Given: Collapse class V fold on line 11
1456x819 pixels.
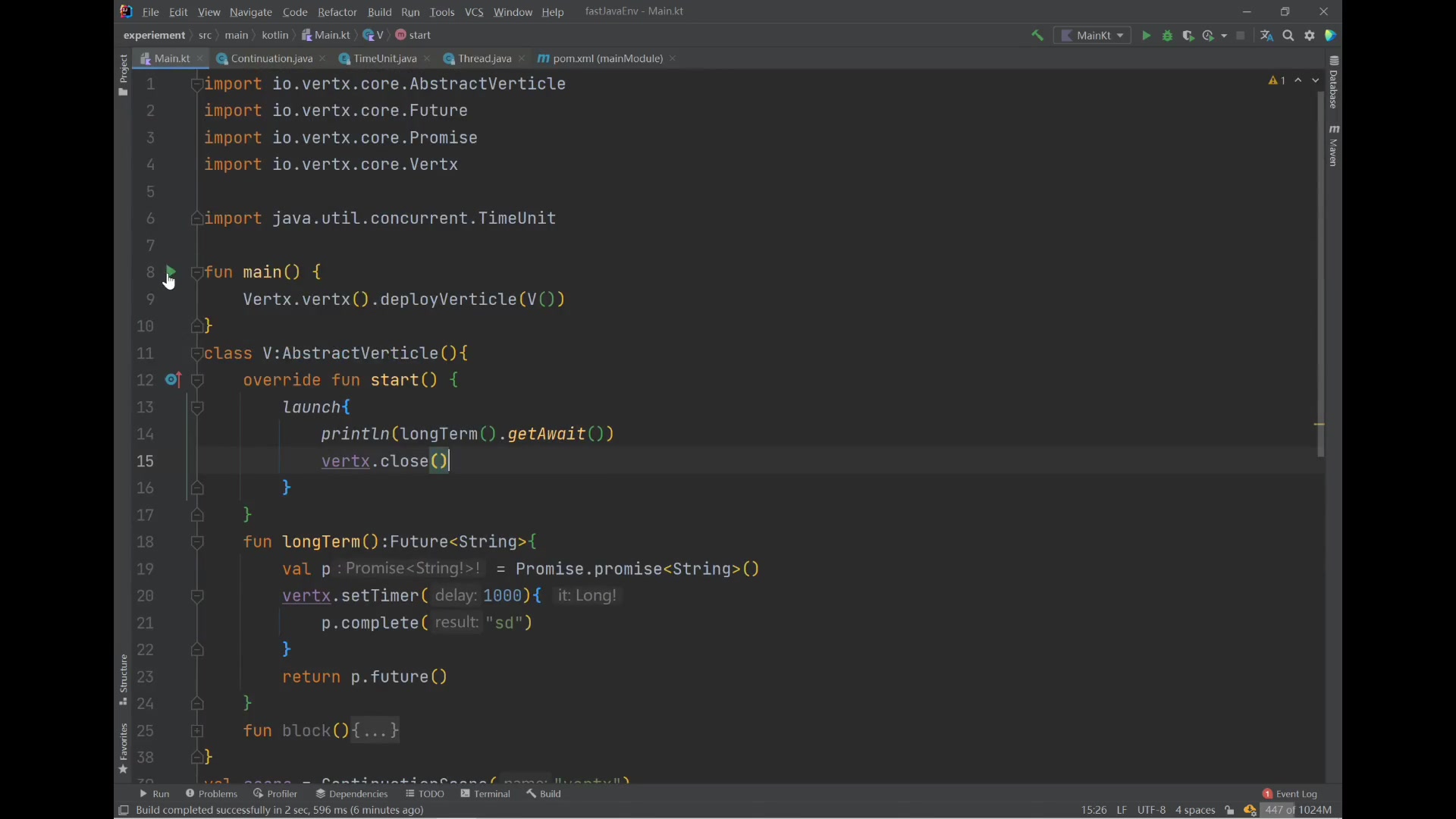Looking at the screenshot, I should tap(197, 353).
